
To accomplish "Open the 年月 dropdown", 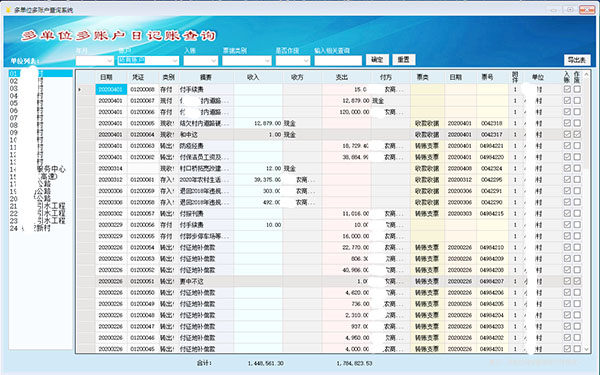I will 109,61.
